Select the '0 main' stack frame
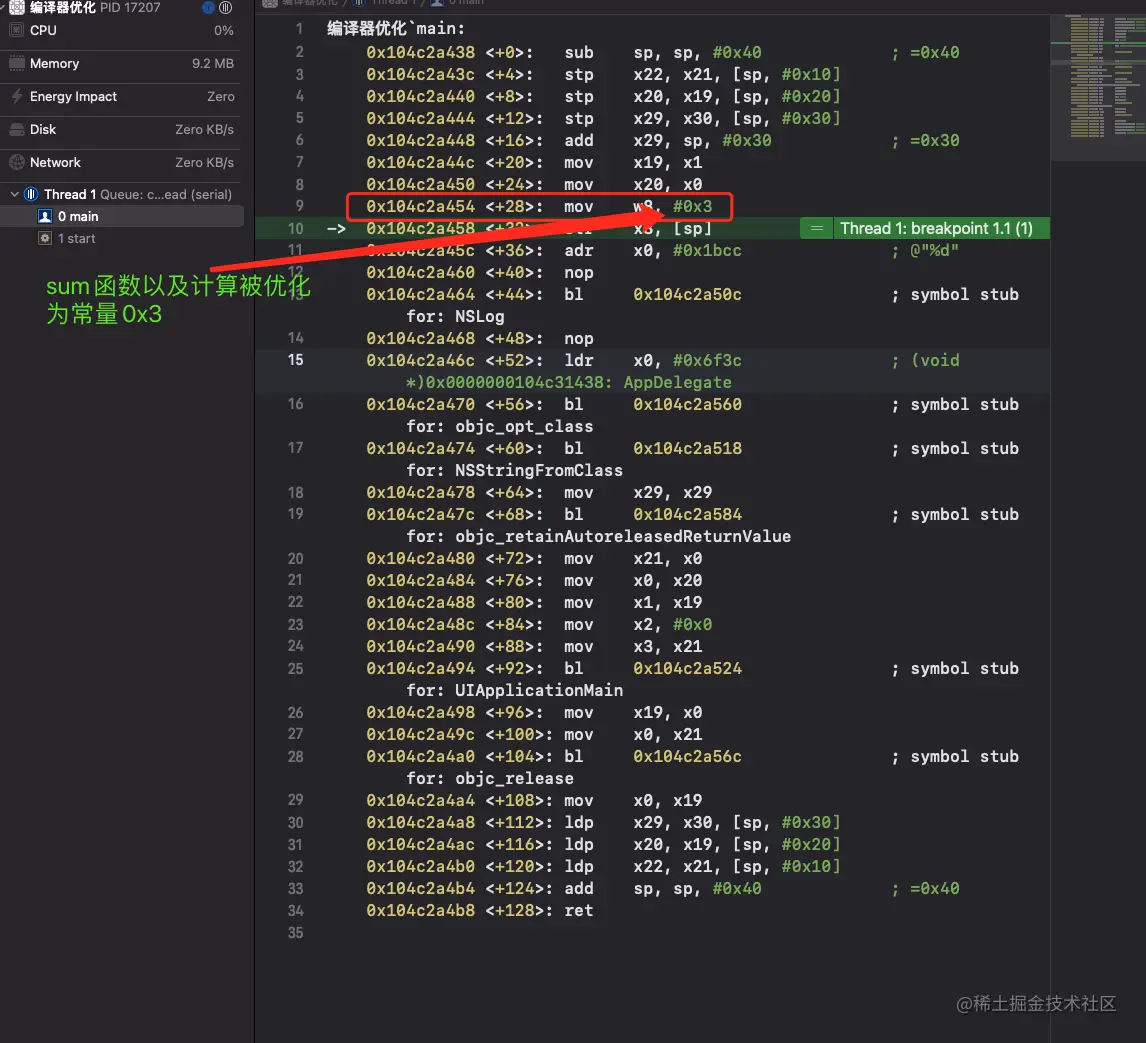Image resolution: width=1146 pixels, height=1043 pixels. (77, 216)
